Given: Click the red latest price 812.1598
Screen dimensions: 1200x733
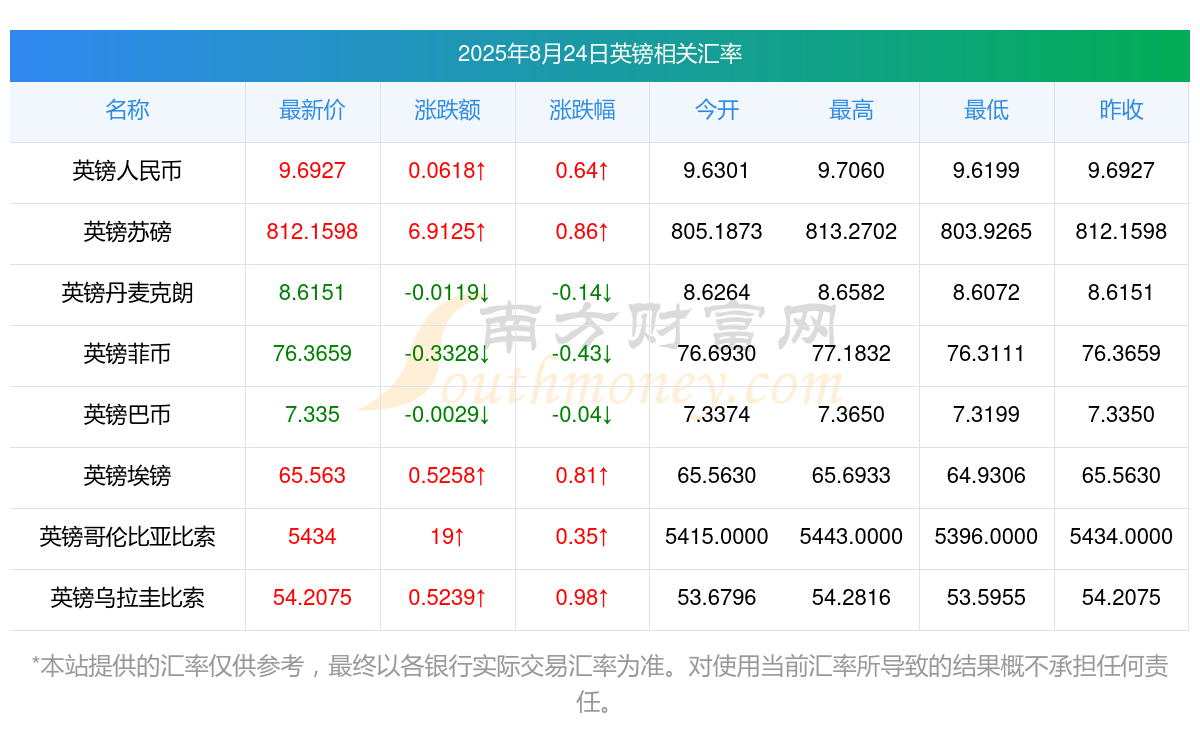Looking at the screenshot, I should (312, 232).
